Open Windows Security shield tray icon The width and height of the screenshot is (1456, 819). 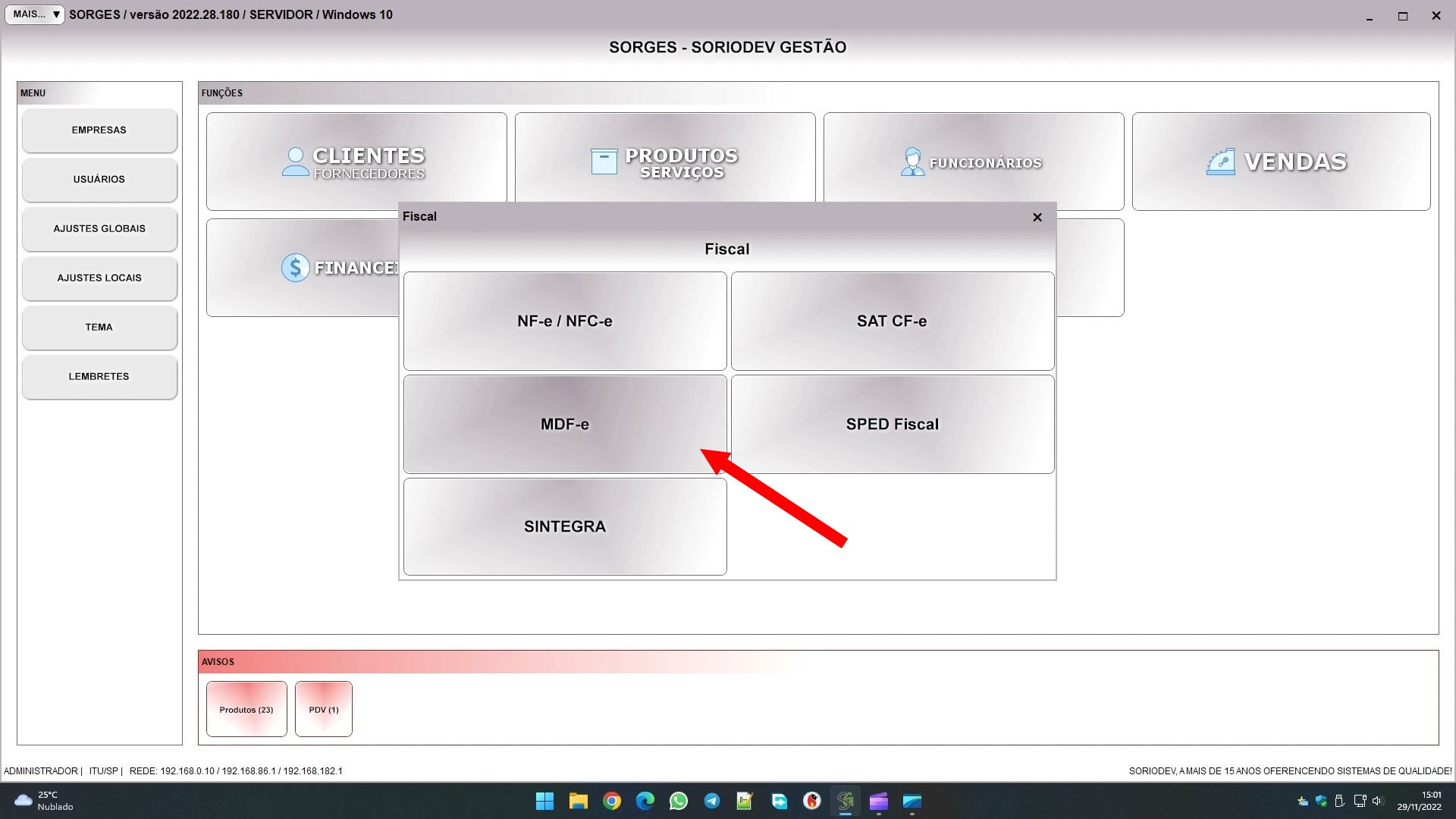[1321, 802]
